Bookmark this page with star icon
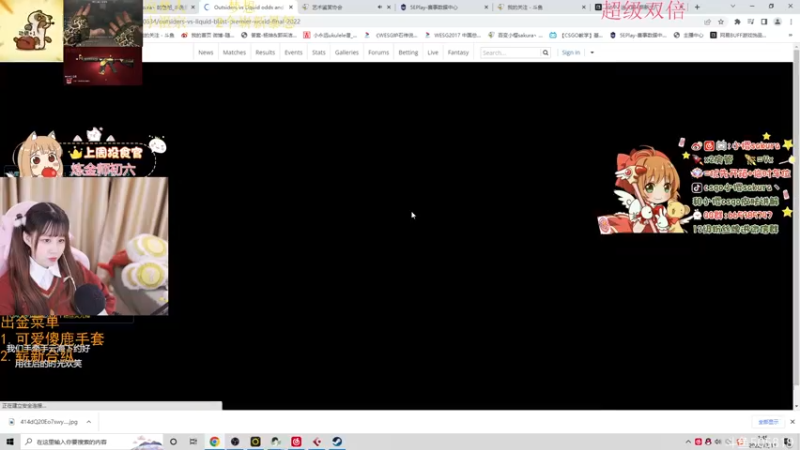 (720, 22)
